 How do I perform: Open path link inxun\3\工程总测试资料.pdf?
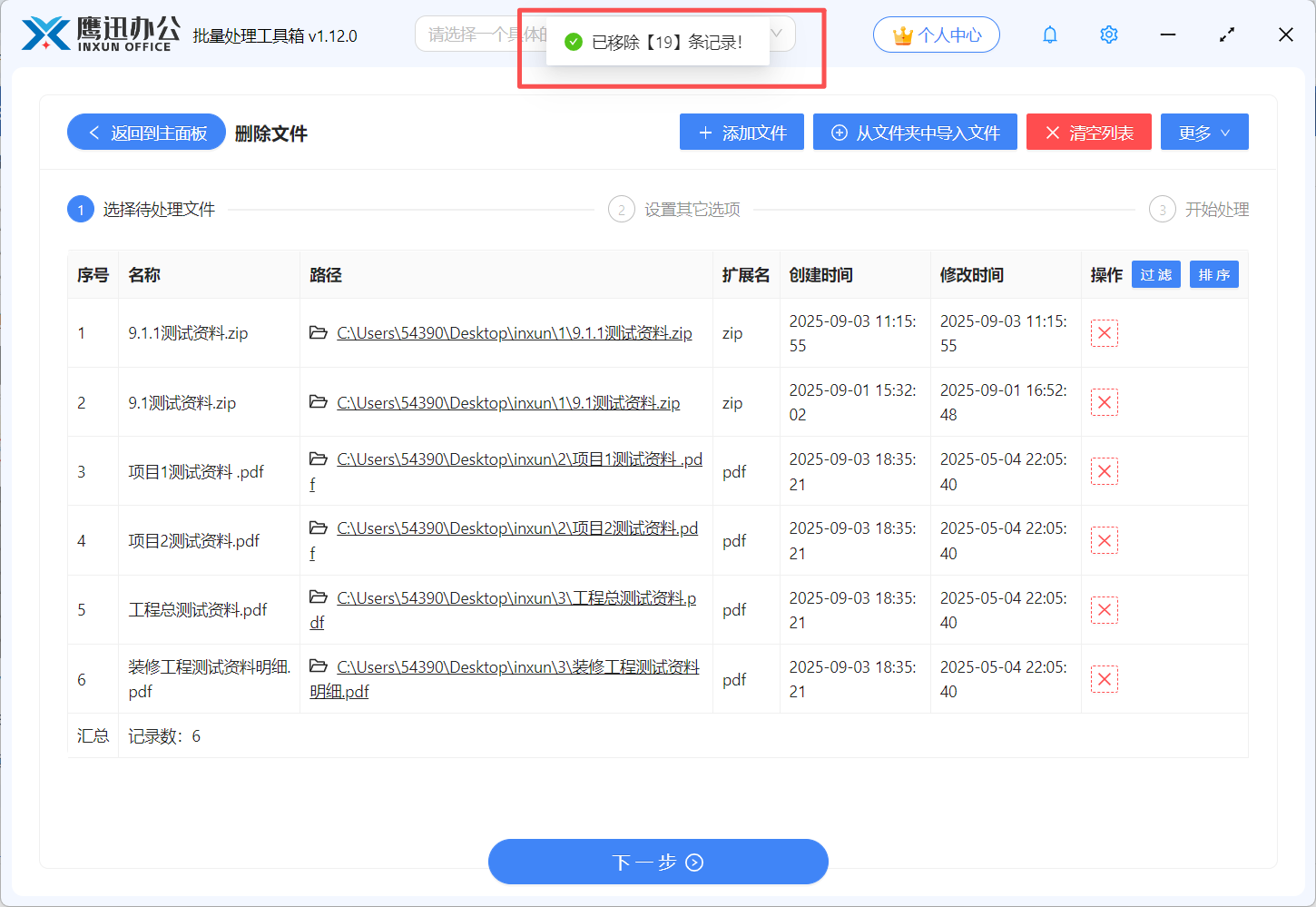coord(503,610)
